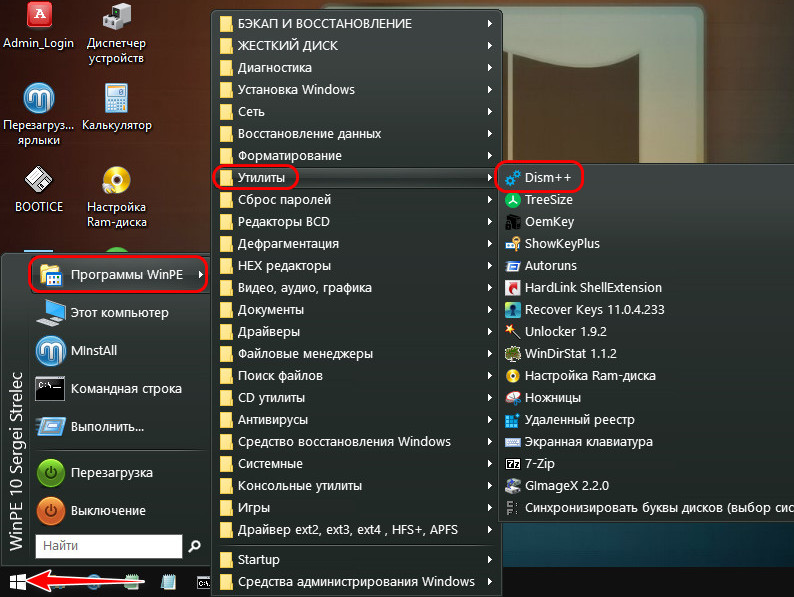This screenshot has width=794, height=597.
Task: Focus the Найти search field
Action: (109, 546)
